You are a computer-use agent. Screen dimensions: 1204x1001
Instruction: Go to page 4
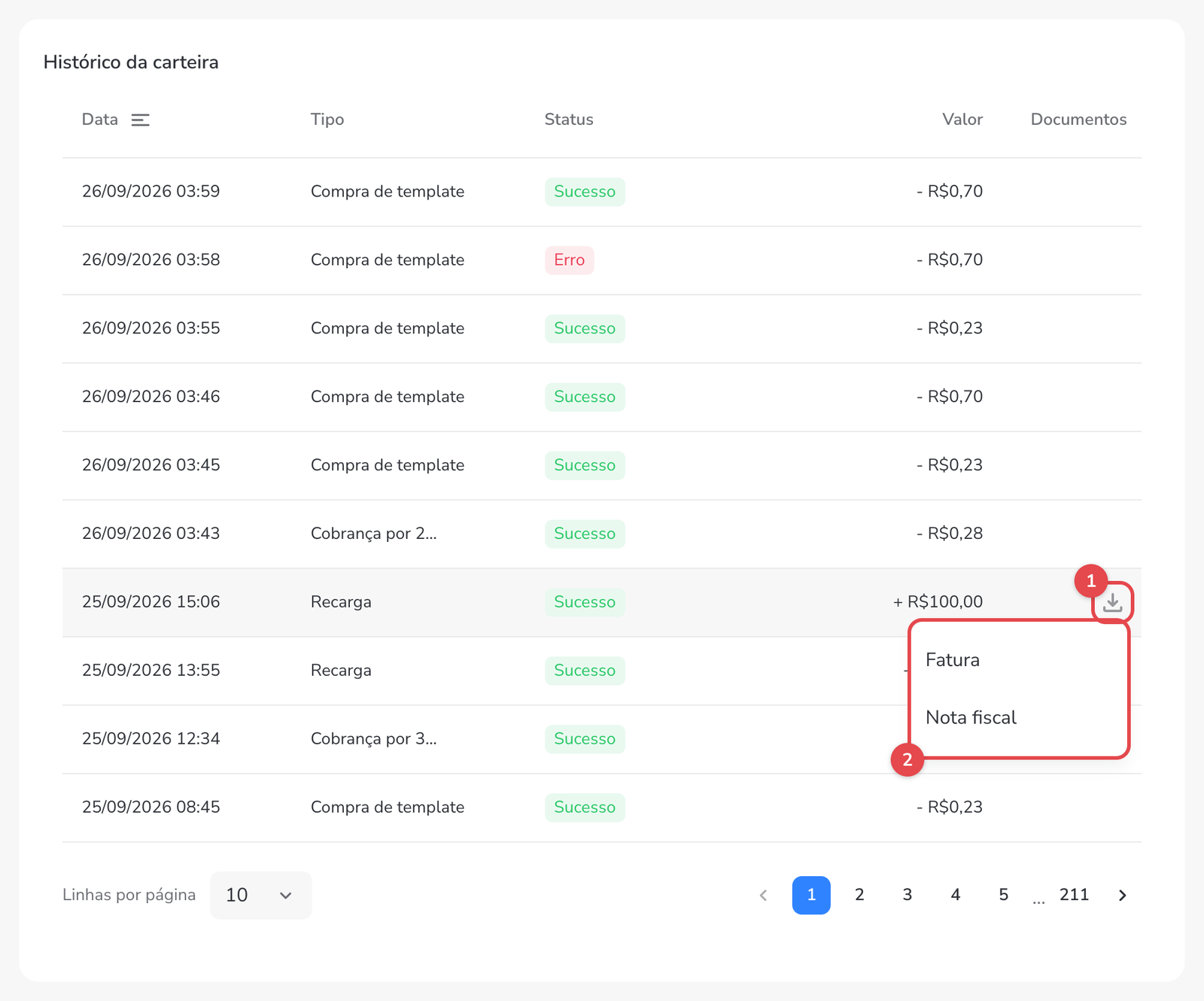tap(956, 895)
